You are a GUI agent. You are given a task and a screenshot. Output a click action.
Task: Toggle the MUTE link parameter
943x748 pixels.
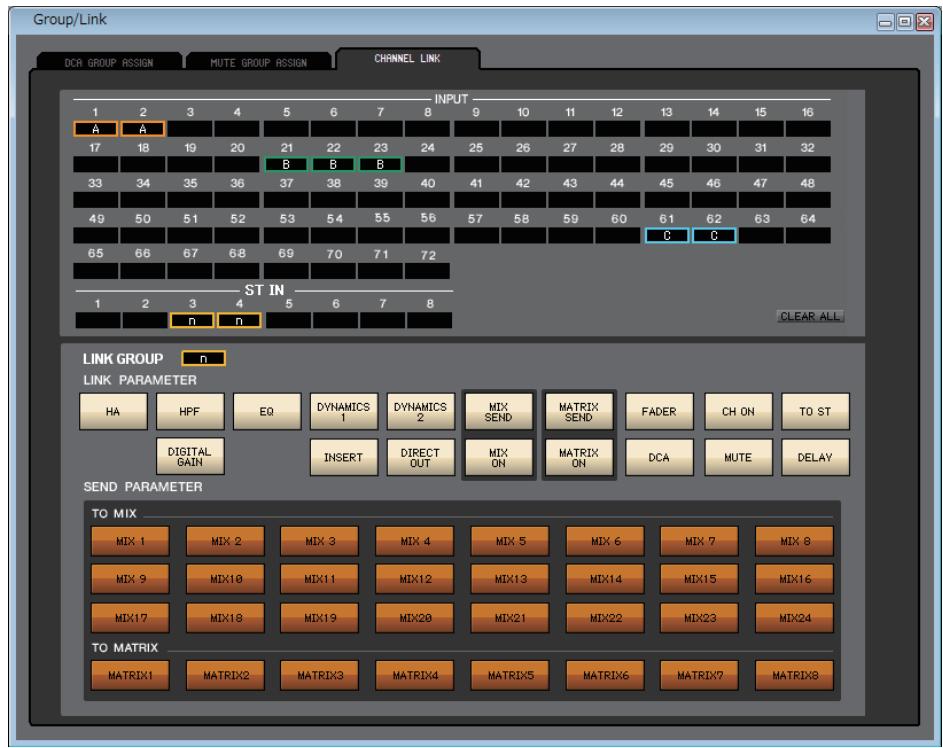point(738,457)
